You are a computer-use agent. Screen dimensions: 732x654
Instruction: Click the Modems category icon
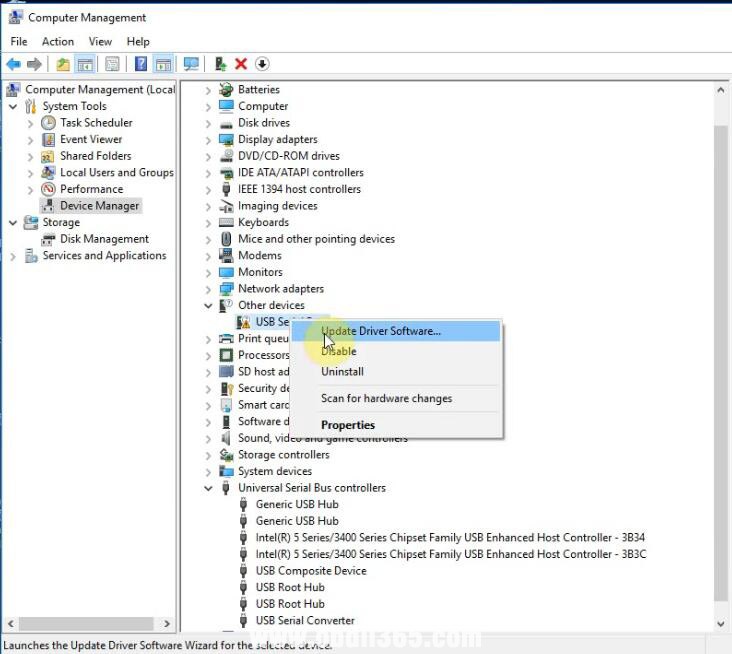tap(226, 255)
